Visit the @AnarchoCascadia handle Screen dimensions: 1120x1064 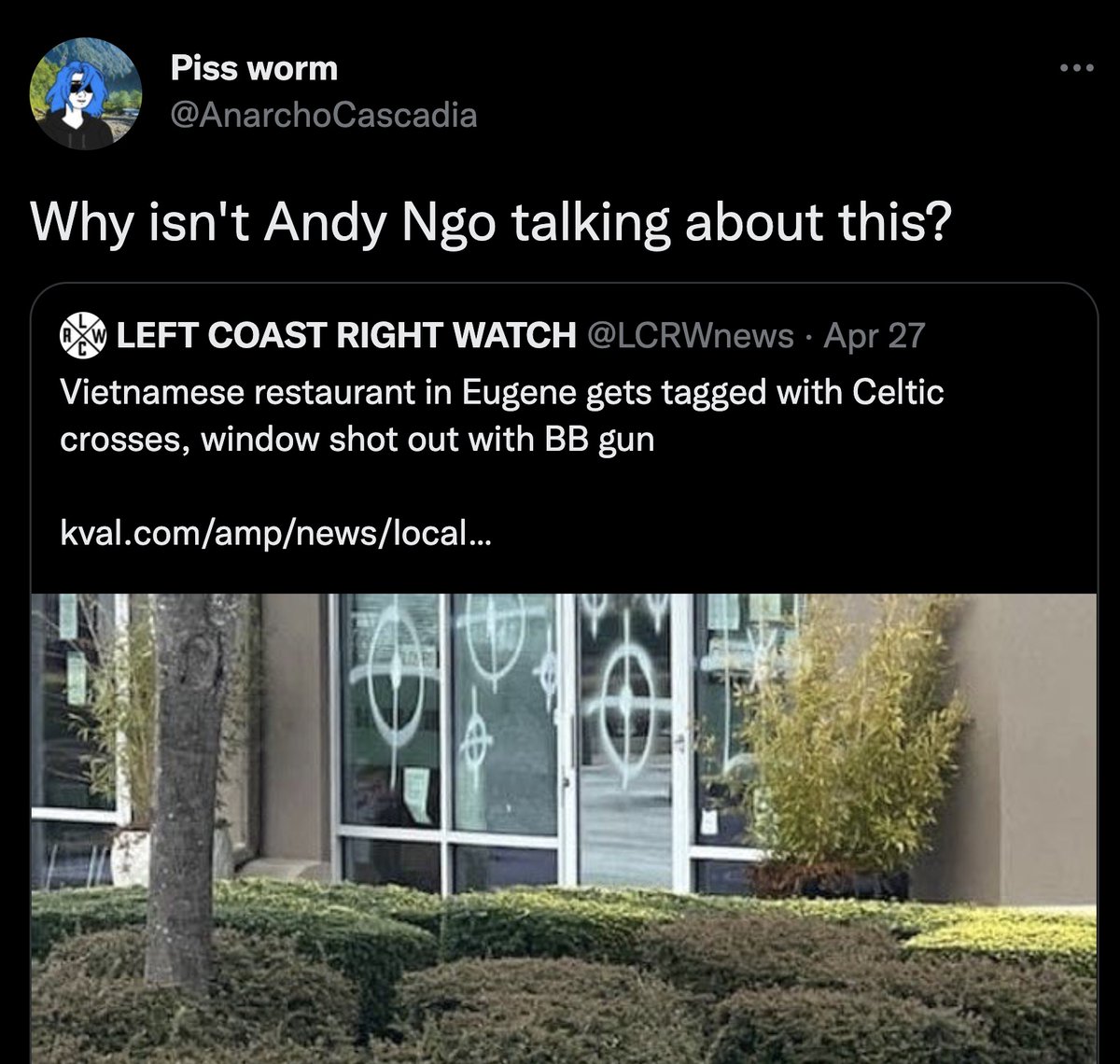click(324, 115)
